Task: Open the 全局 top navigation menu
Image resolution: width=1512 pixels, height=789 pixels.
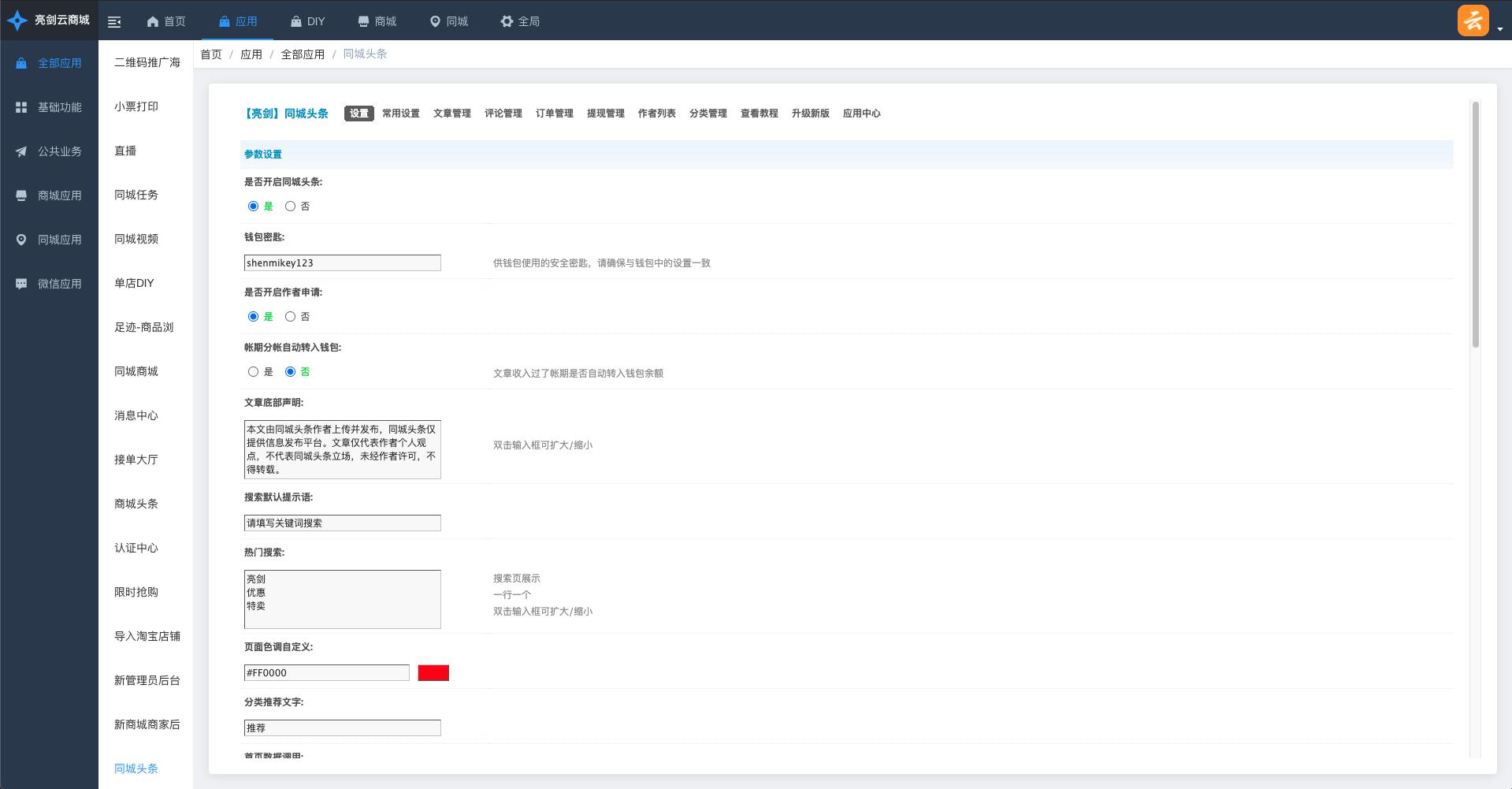Action: 520,21
